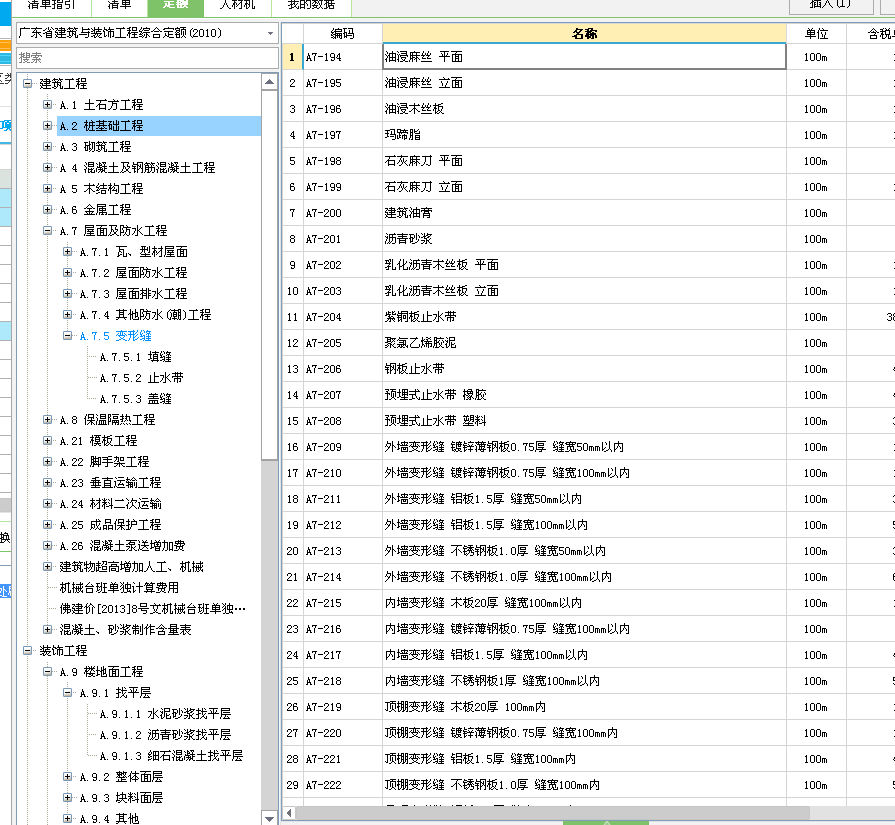Select A.9.1.2 沥青砂浆找平层 item
This screenshot has height=825, width=895.
coord(165,735)
